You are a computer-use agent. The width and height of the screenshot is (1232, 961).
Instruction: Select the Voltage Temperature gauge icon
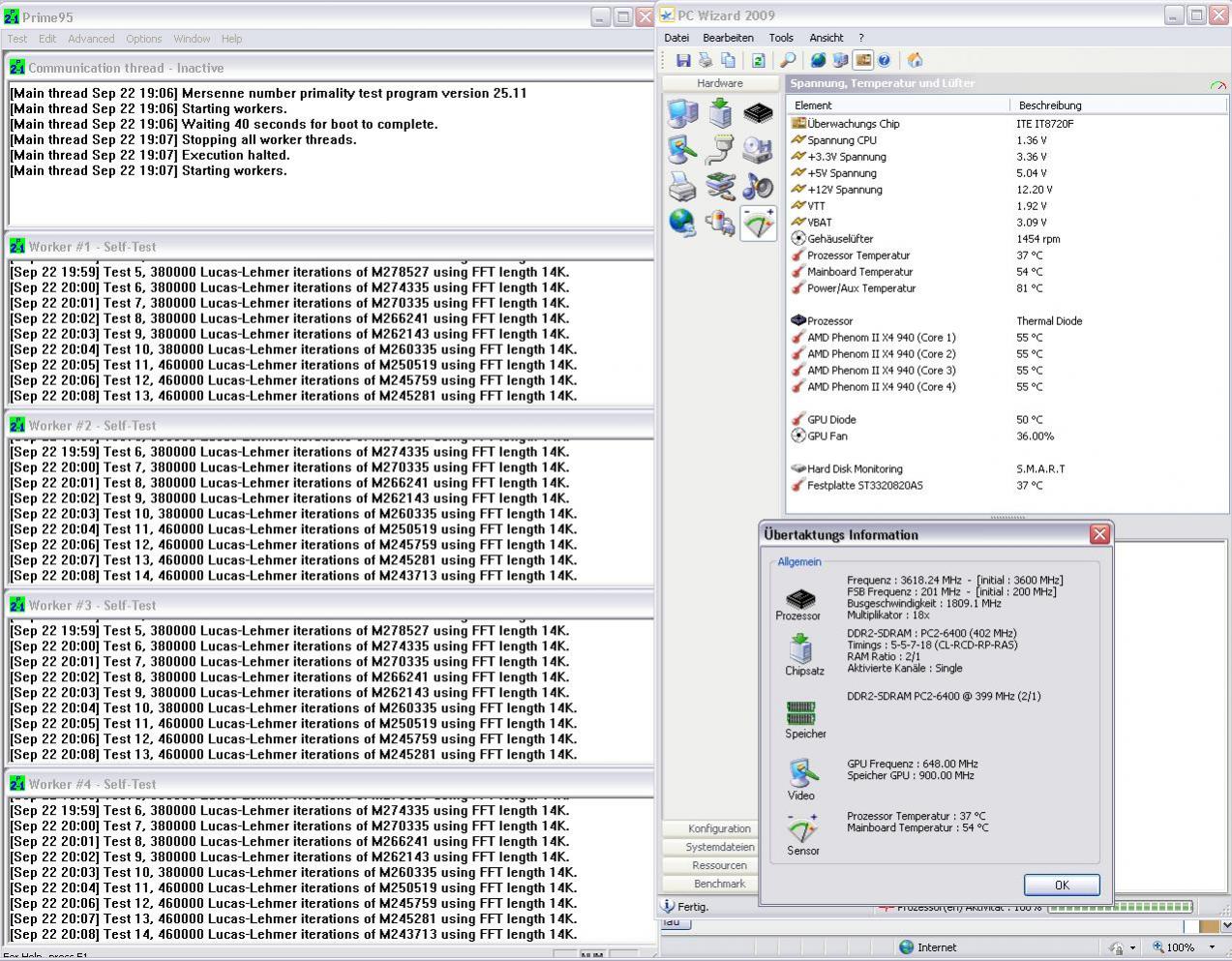click(x=758, y=223)
